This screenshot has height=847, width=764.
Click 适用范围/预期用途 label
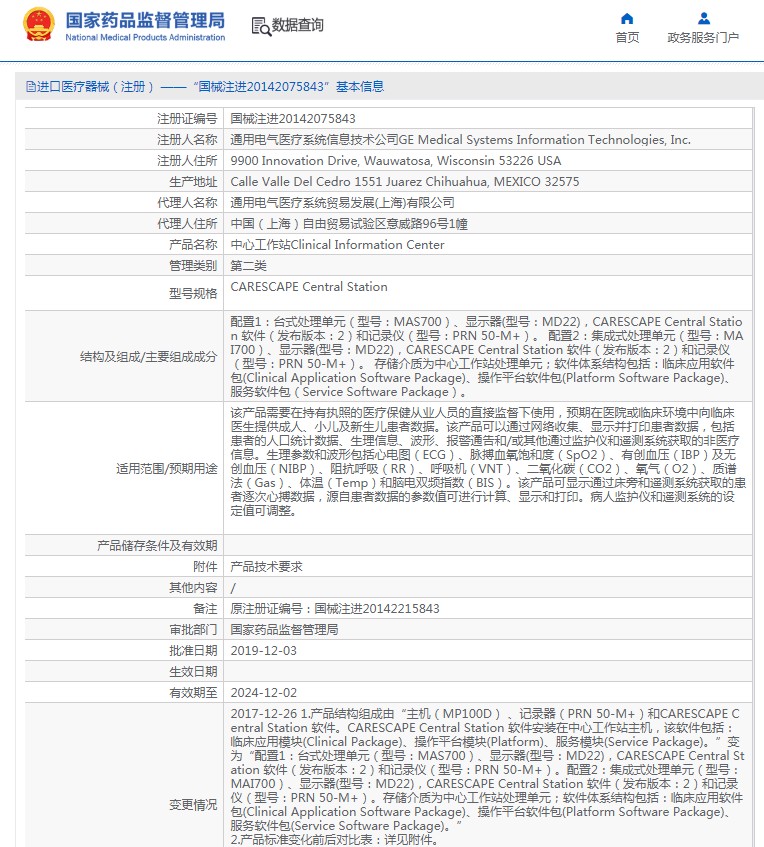pyautogui.click(x=166, y=468)
